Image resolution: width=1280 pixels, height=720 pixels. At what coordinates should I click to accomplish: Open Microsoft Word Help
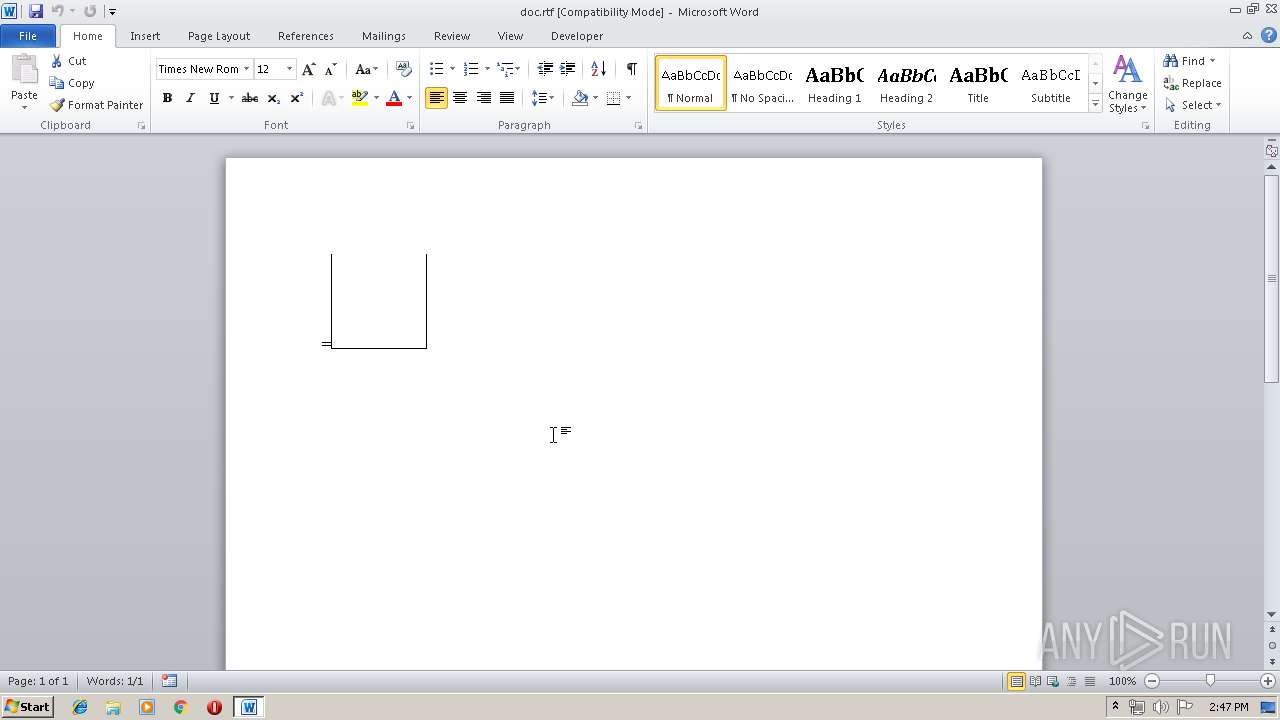1268,35
